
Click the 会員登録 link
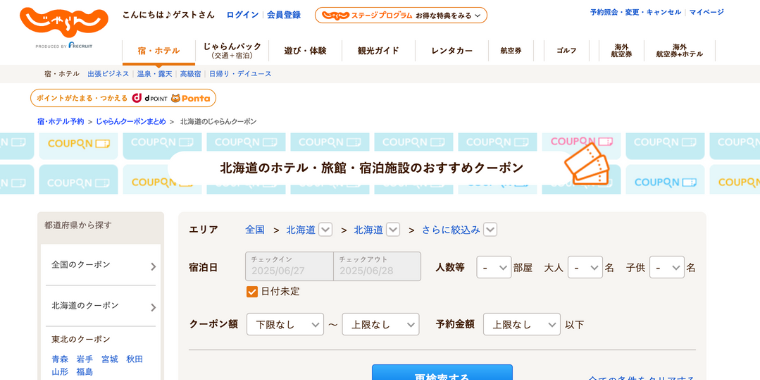pyautogui.click(x=284, y=15)
